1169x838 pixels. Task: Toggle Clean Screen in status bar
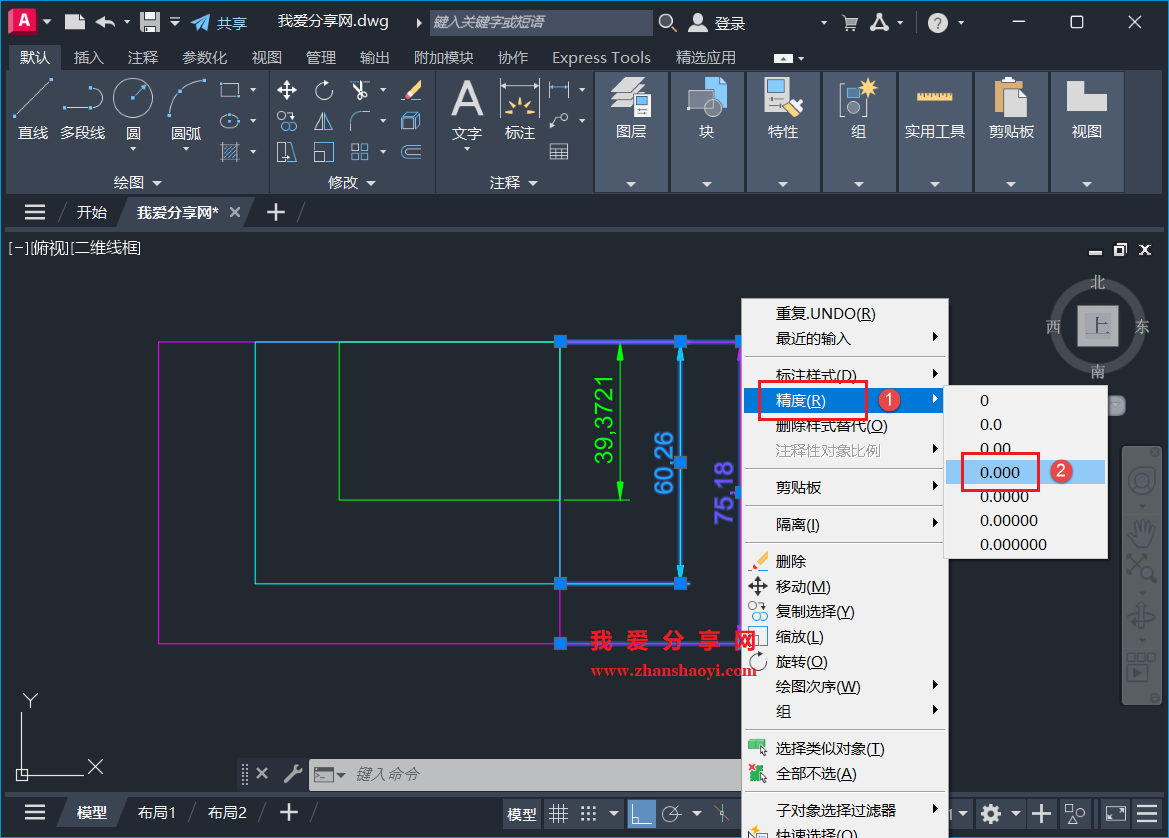tap(1115, 813)
